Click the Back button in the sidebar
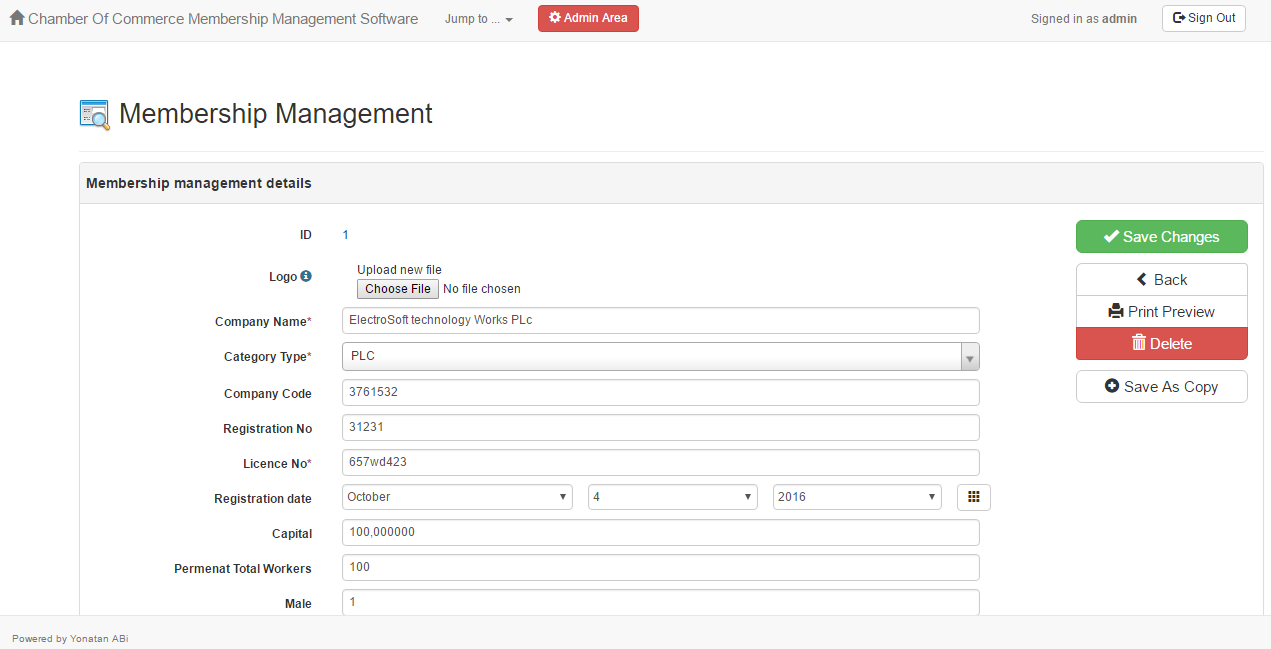 point(1161,279)
